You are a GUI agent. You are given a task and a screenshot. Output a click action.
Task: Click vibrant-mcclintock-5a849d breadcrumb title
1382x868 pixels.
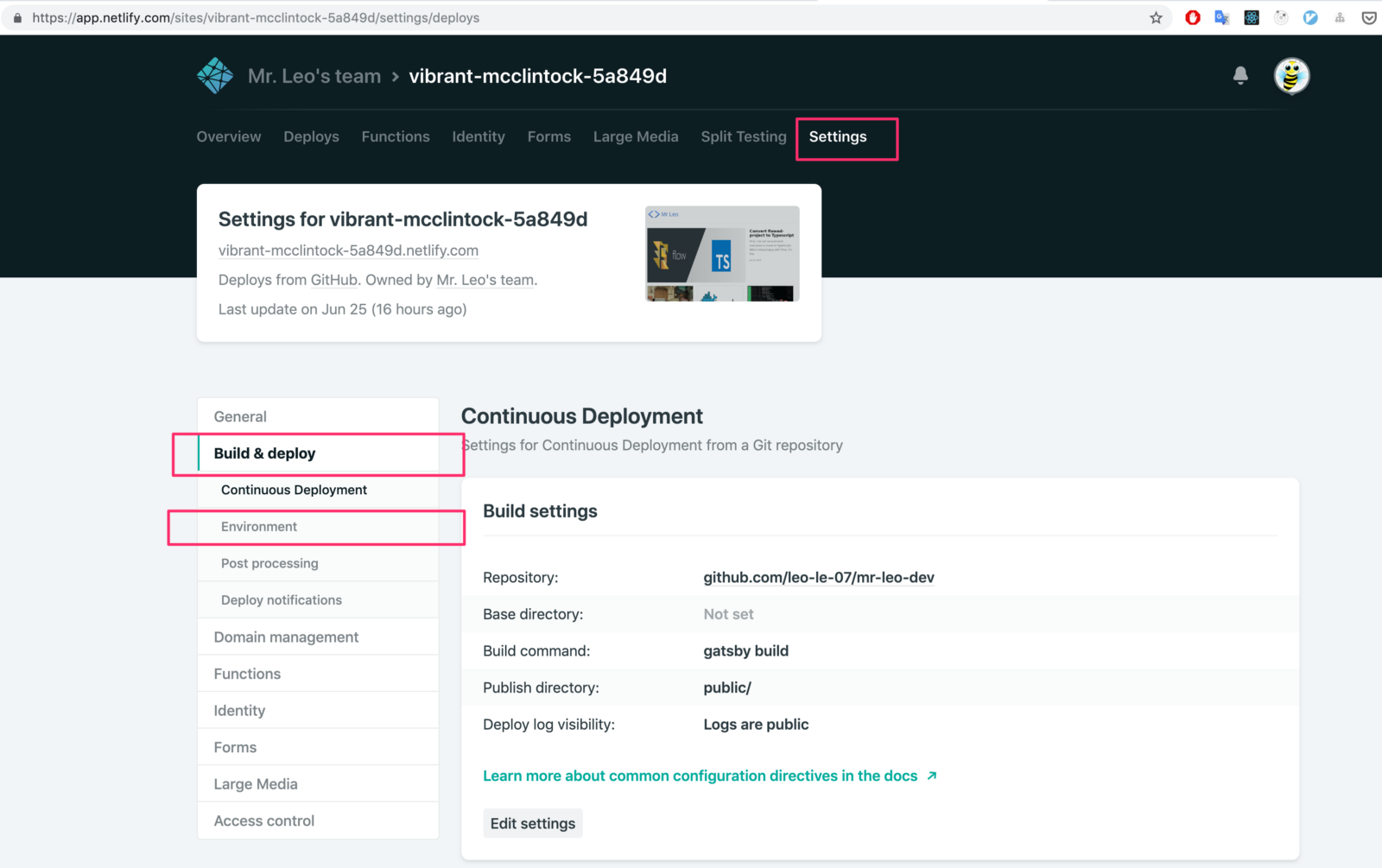pos(538,76)
